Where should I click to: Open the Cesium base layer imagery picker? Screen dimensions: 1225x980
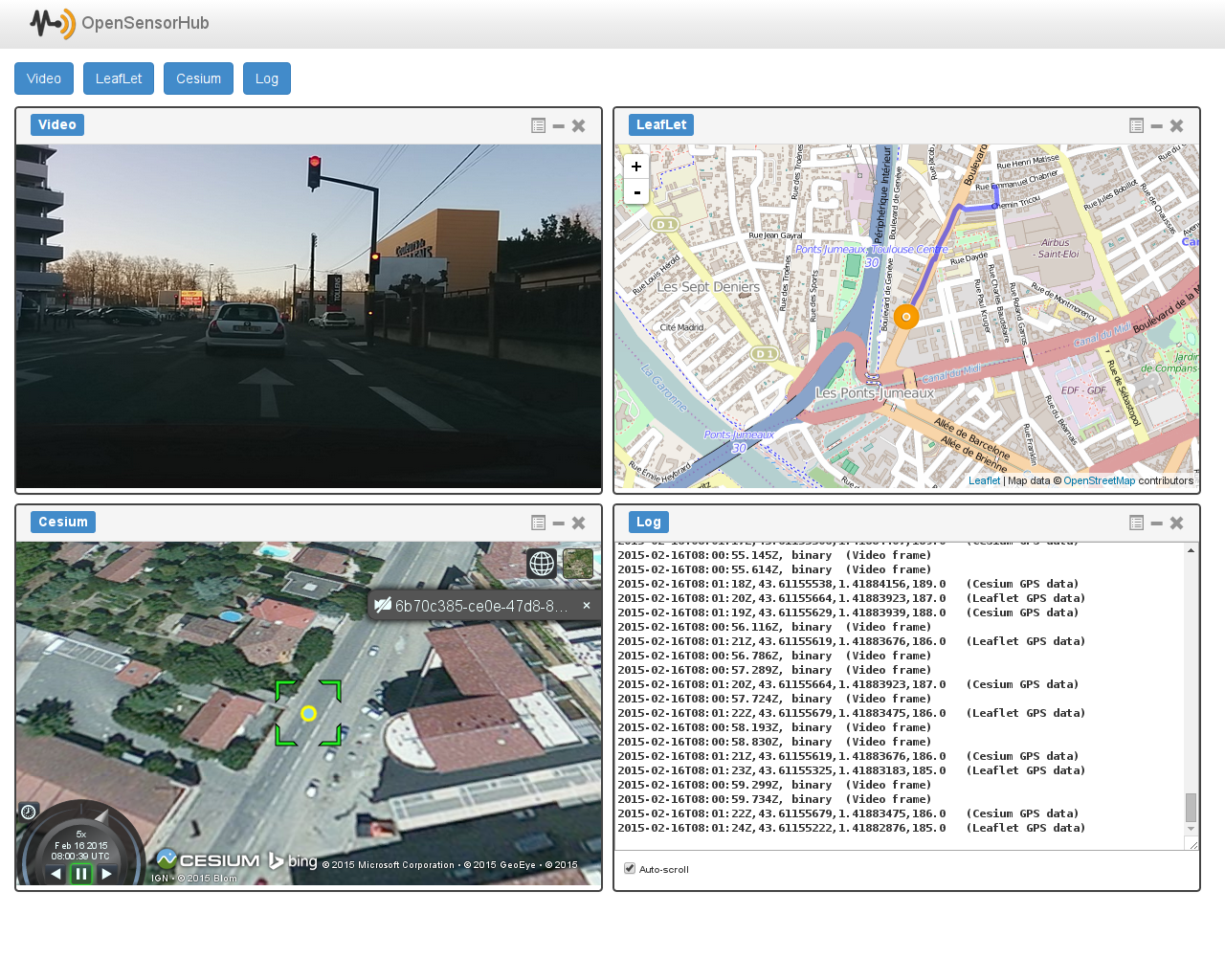(x=578, y=564)
